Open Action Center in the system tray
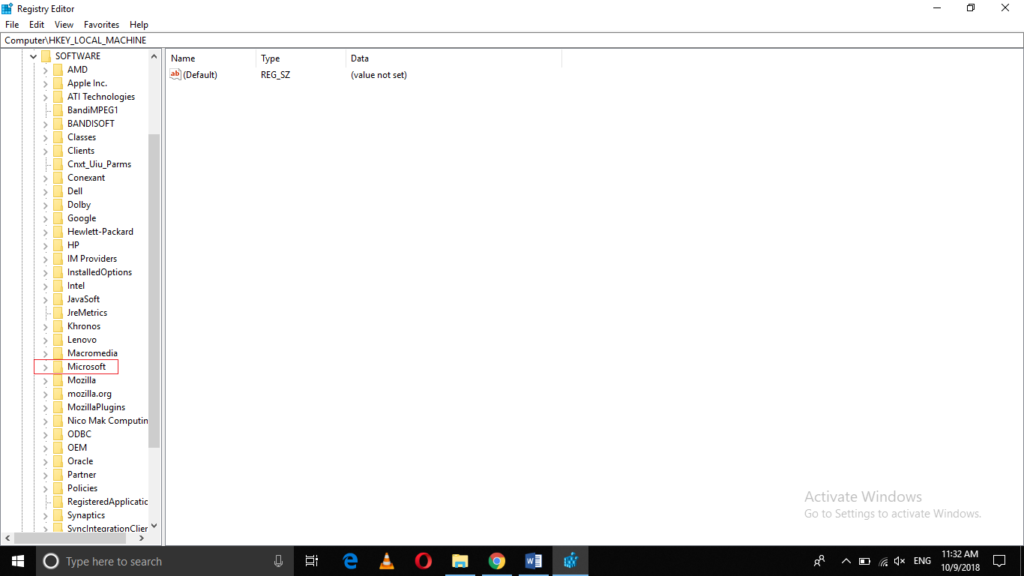 pos(1000,561)
